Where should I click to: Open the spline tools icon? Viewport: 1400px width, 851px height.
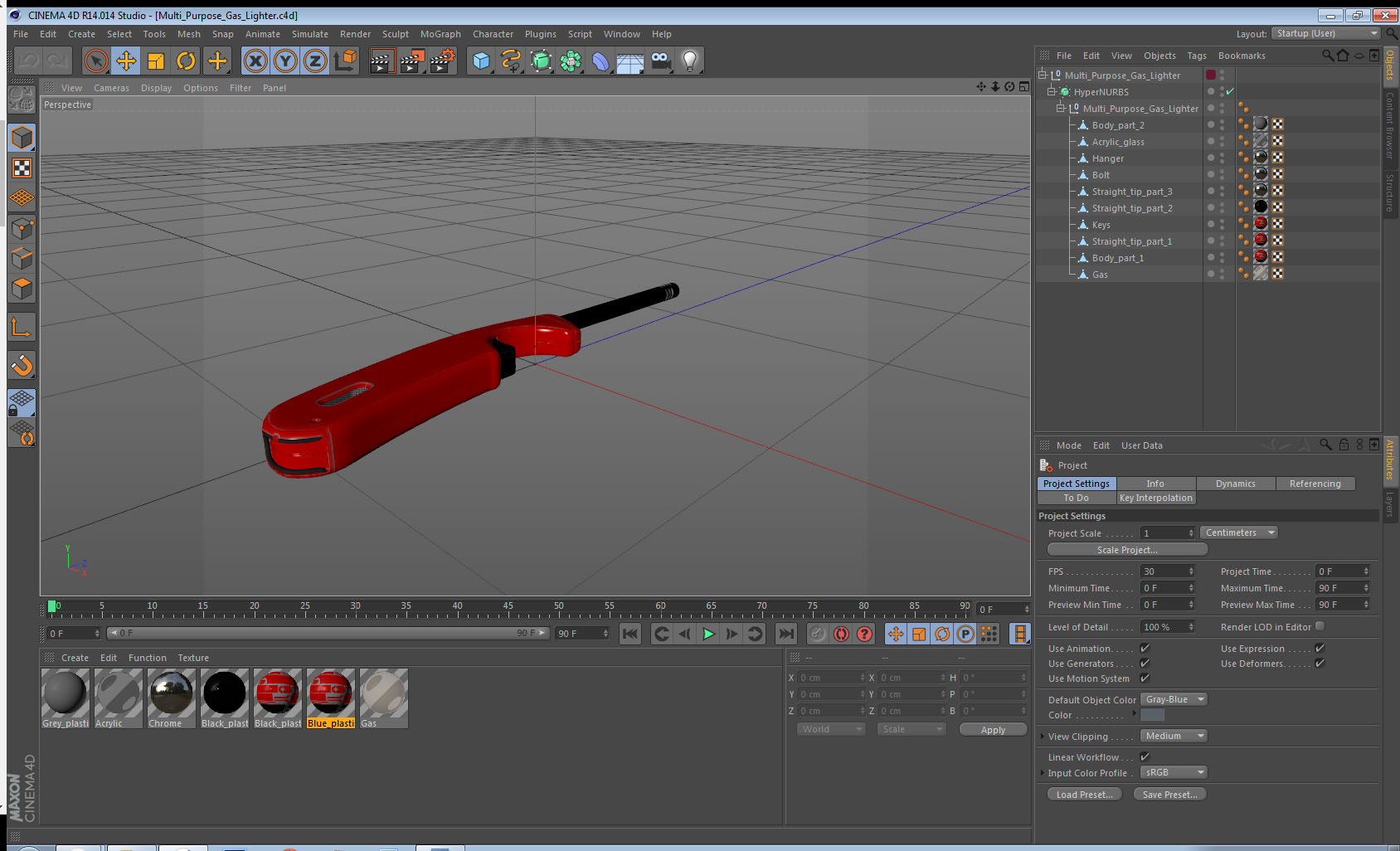point(511,61)
